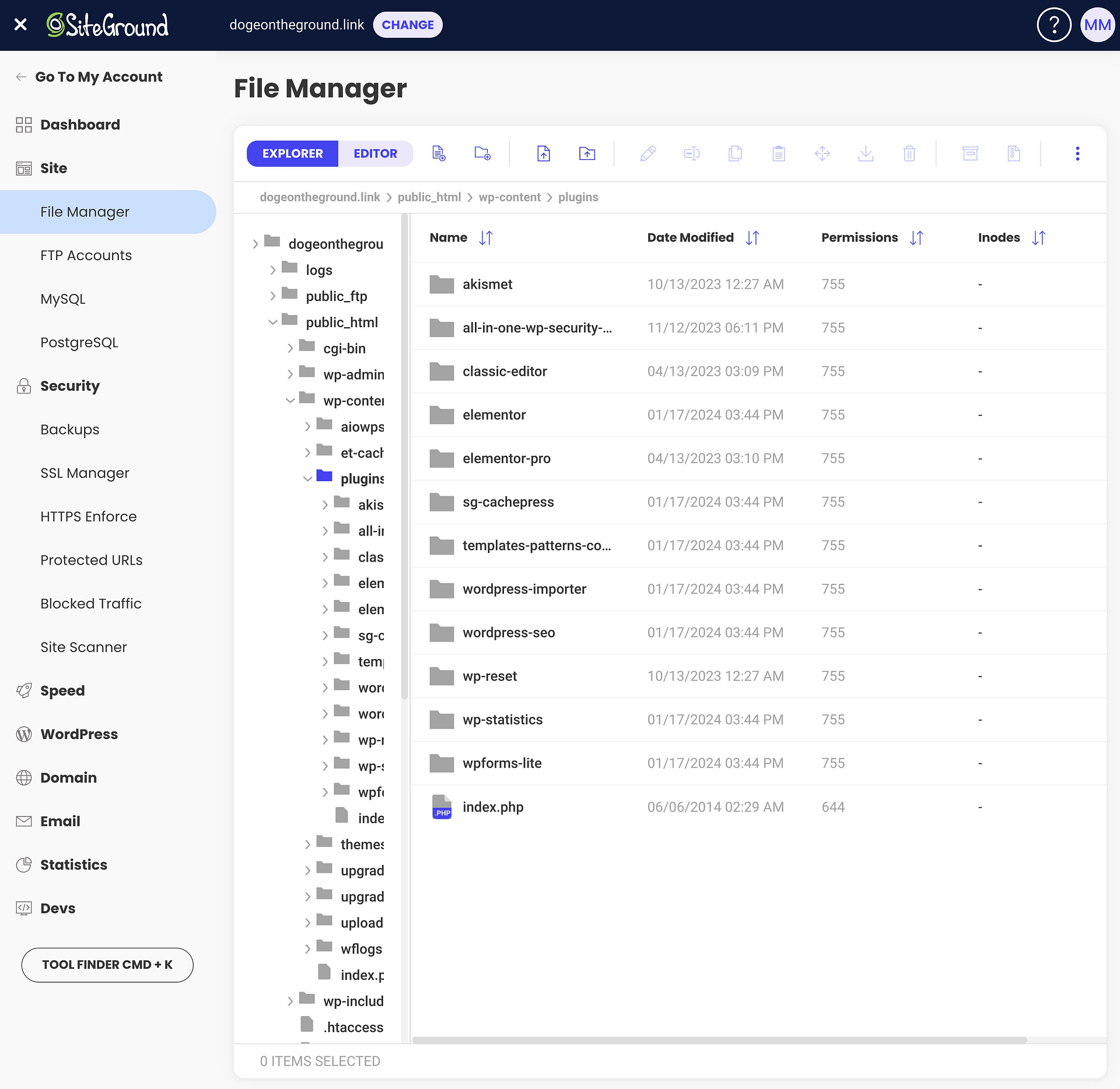The height and width of the screenshot is (1089, 1120).
Task: Click the upload file icon
Action: [544, 154]
